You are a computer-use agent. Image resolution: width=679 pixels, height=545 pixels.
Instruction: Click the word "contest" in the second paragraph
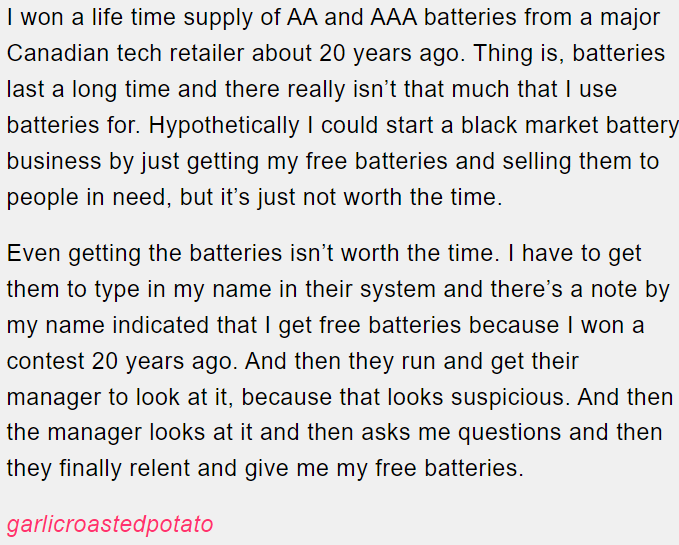click(x=46, y=361)
